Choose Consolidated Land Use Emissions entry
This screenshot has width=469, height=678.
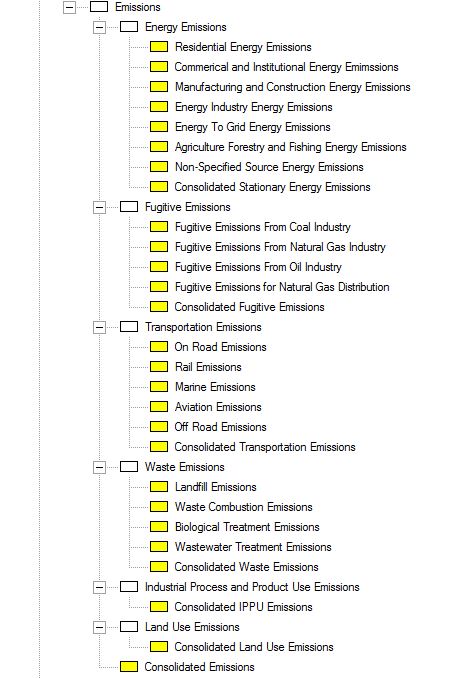254,647
